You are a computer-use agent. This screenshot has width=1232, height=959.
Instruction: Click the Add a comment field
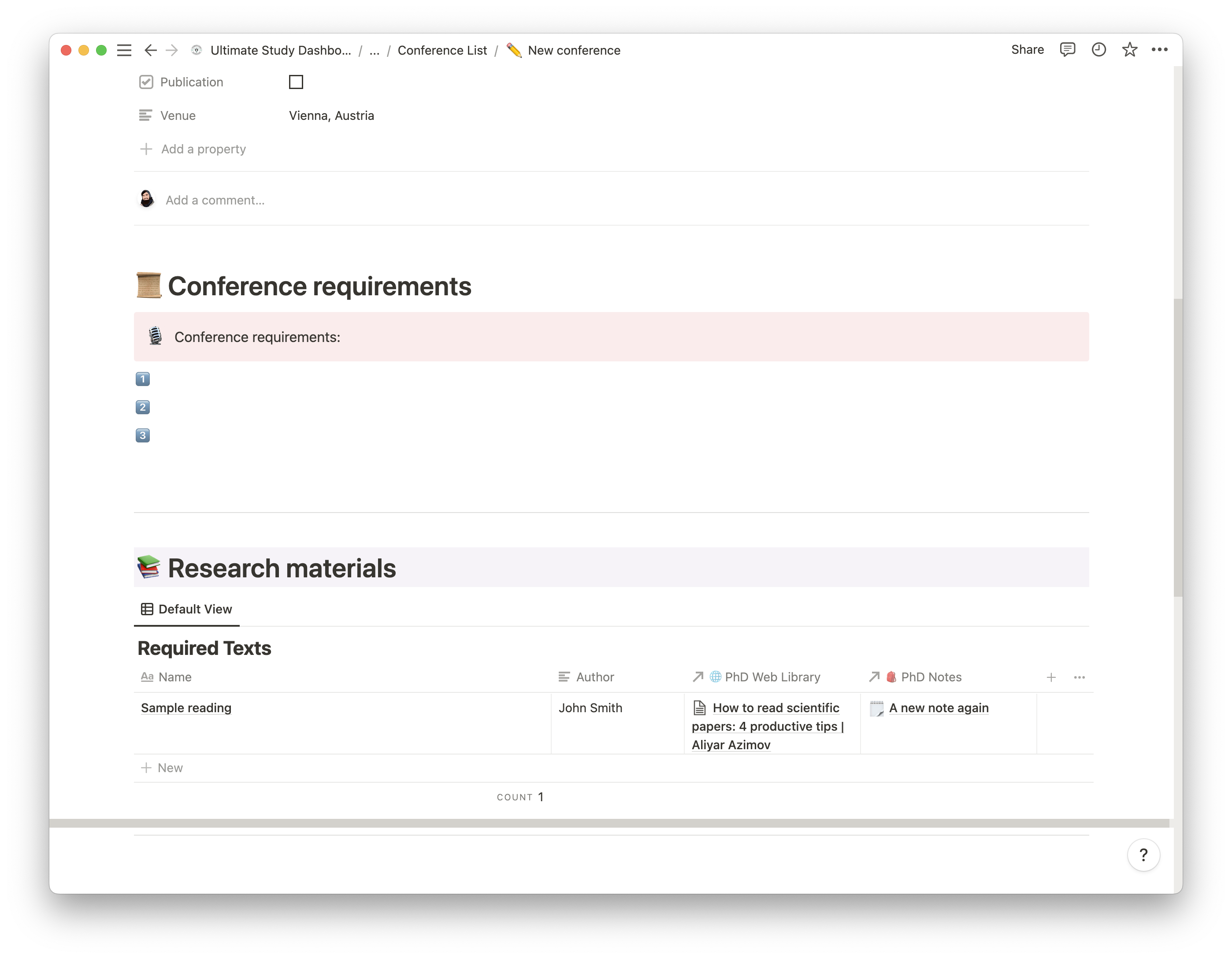(215, 200)
